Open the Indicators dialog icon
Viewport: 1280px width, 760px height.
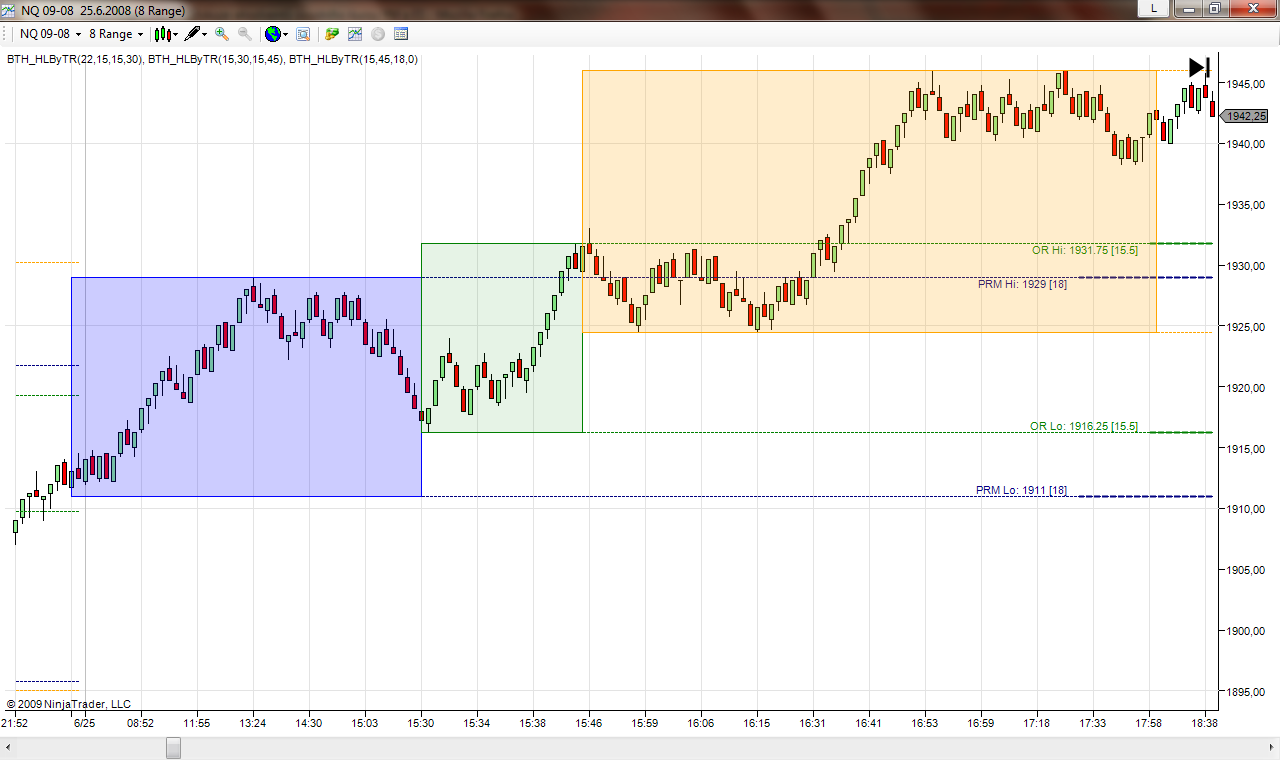click(355, 34)
